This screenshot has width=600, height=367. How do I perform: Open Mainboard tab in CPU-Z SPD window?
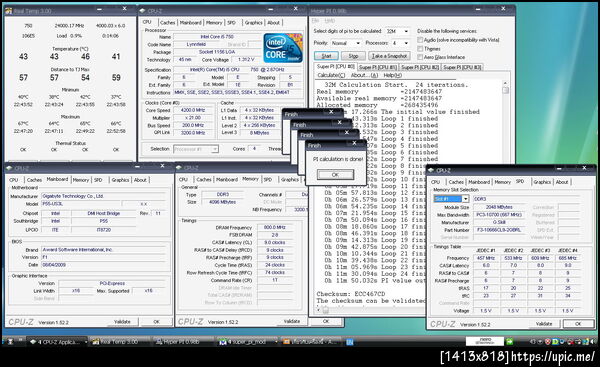pyautogui.click(x=479, y=182)
